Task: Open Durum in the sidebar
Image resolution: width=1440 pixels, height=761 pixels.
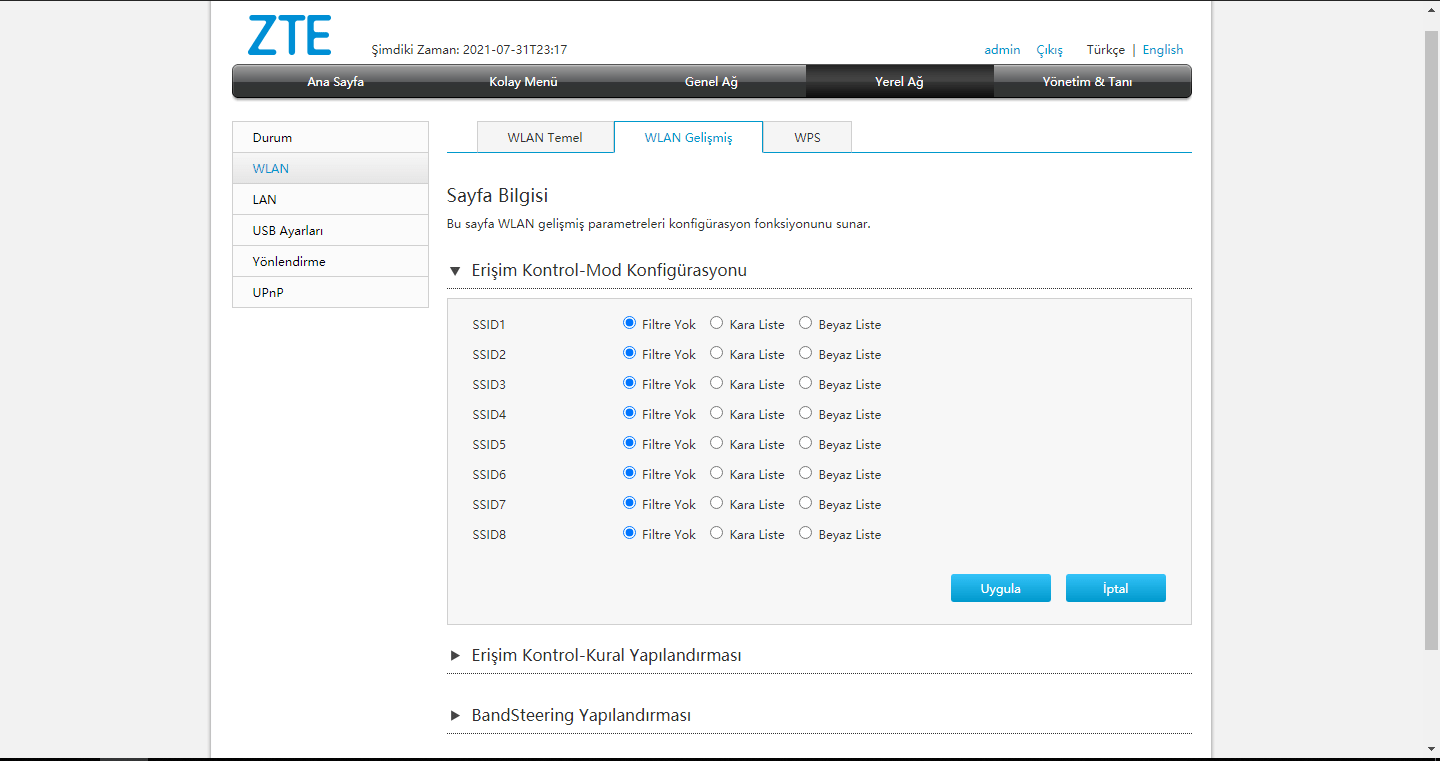Action: click(x=330, y=137)
